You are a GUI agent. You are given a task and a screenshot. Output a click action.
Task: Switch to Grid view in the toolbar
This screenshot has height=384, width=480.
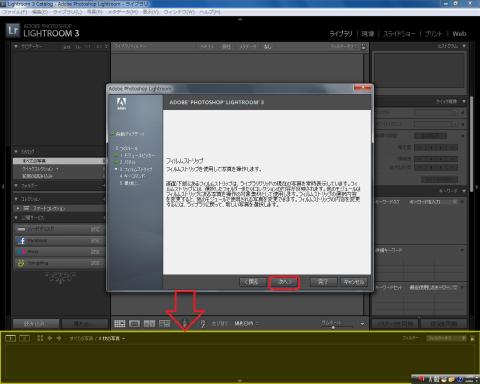[120, 323]
